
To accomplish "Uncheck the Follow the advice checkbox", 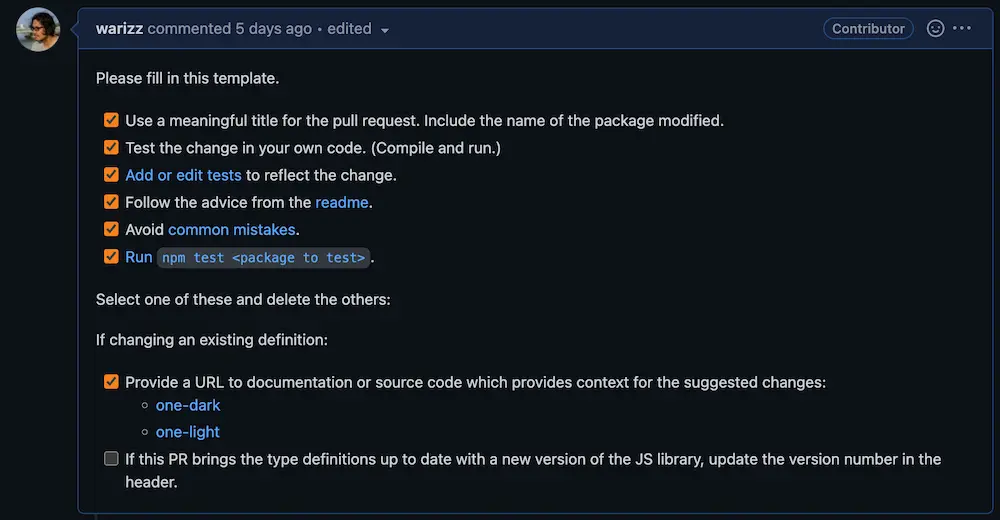I will click(111, 202).
